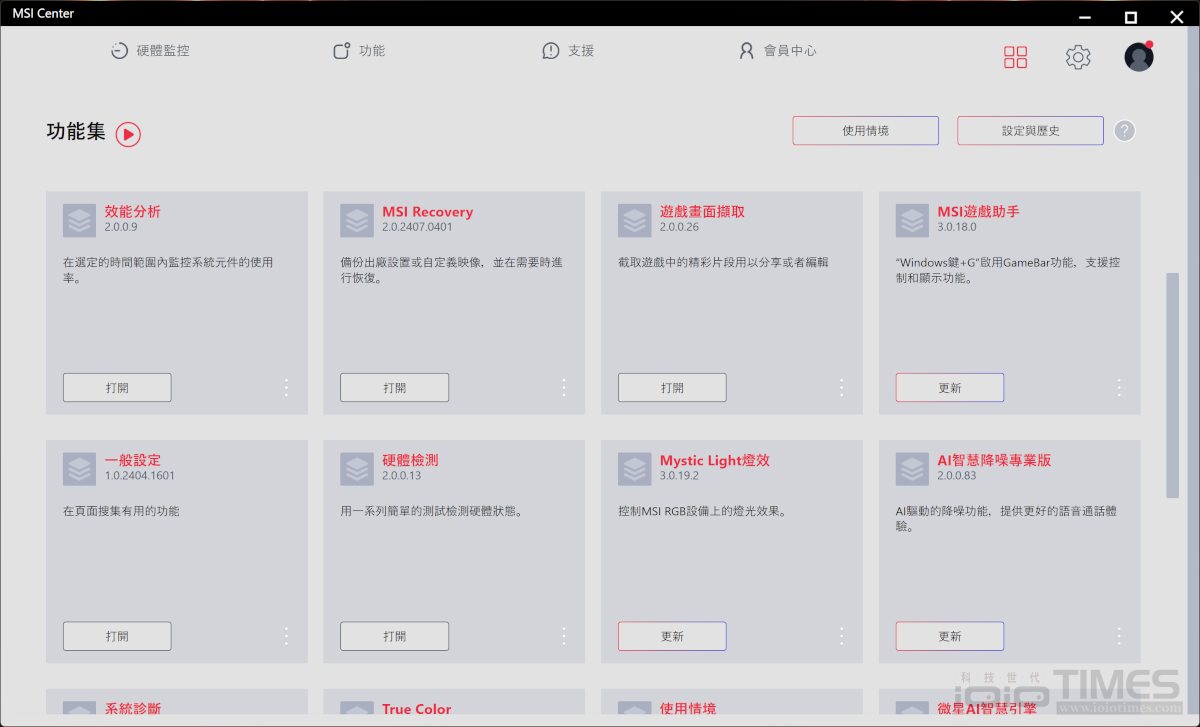Image resolution: width=1200 pixels, height=727 pixels.
Task: Click the 設定與歷史 button
Action: click(1031, 131)
